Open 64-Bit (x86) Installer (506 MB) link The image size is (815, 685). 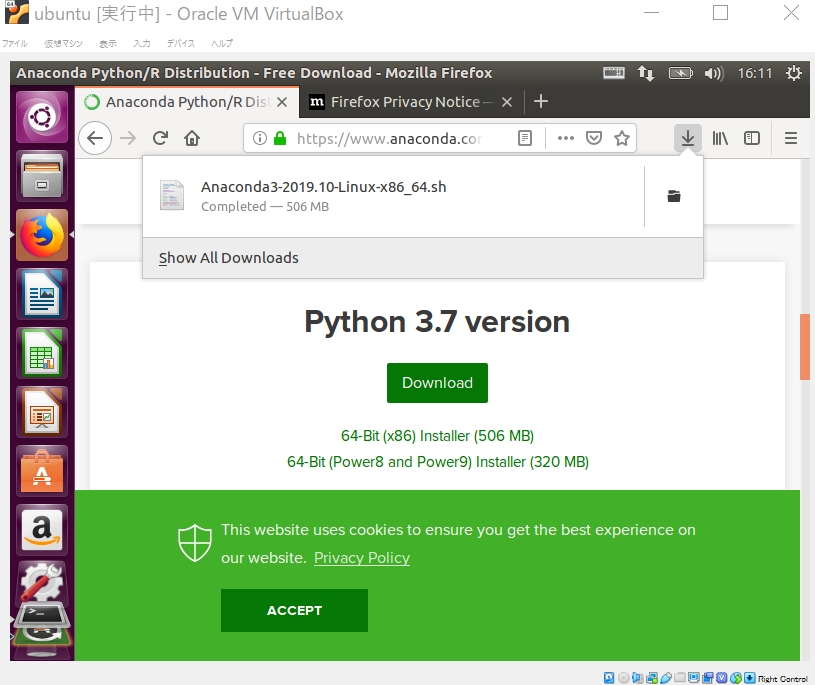437,436
